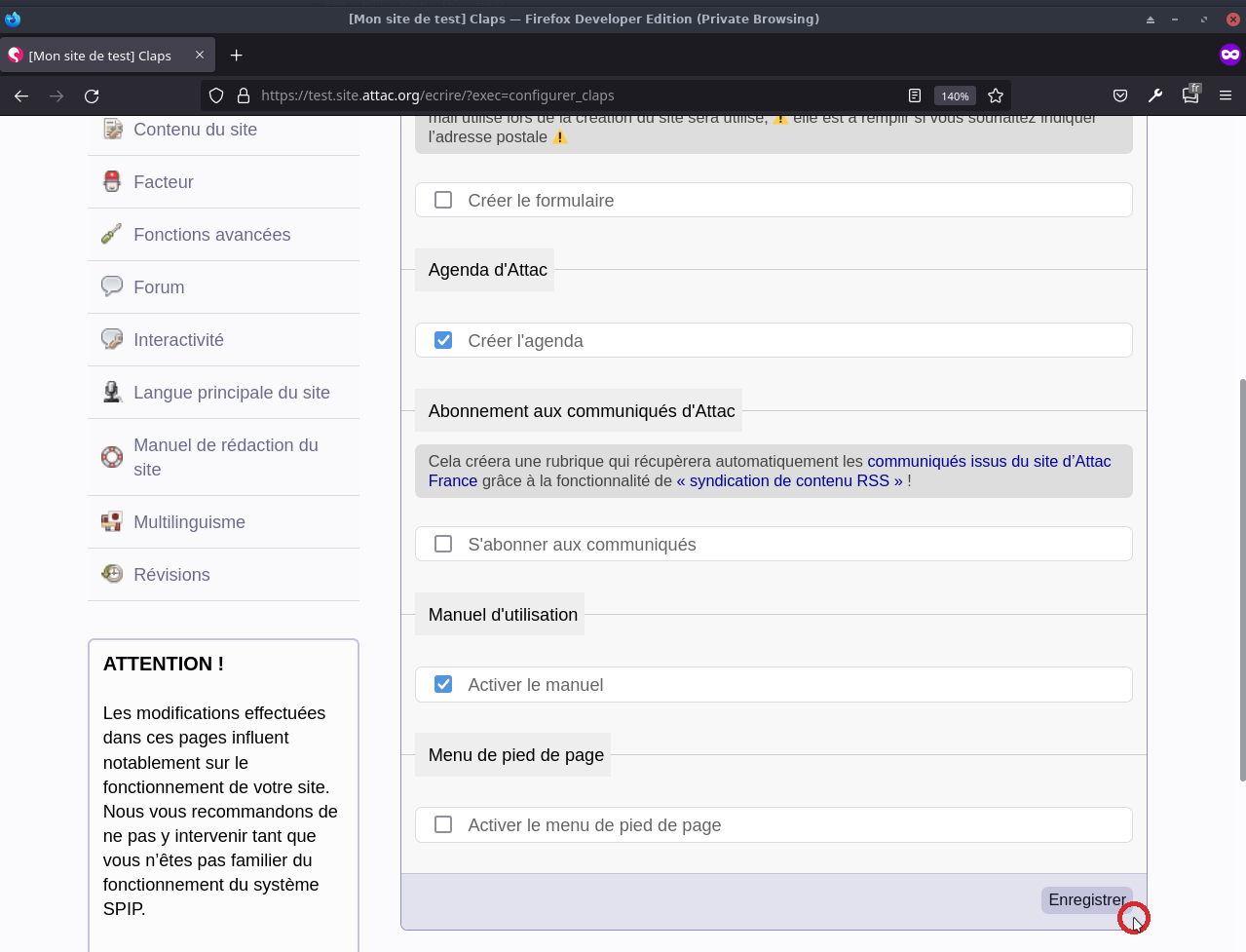Image resolution: width=1246 pixels, height=952 pixels.
Task: Click the reload page icon
Action: point(92,95)
